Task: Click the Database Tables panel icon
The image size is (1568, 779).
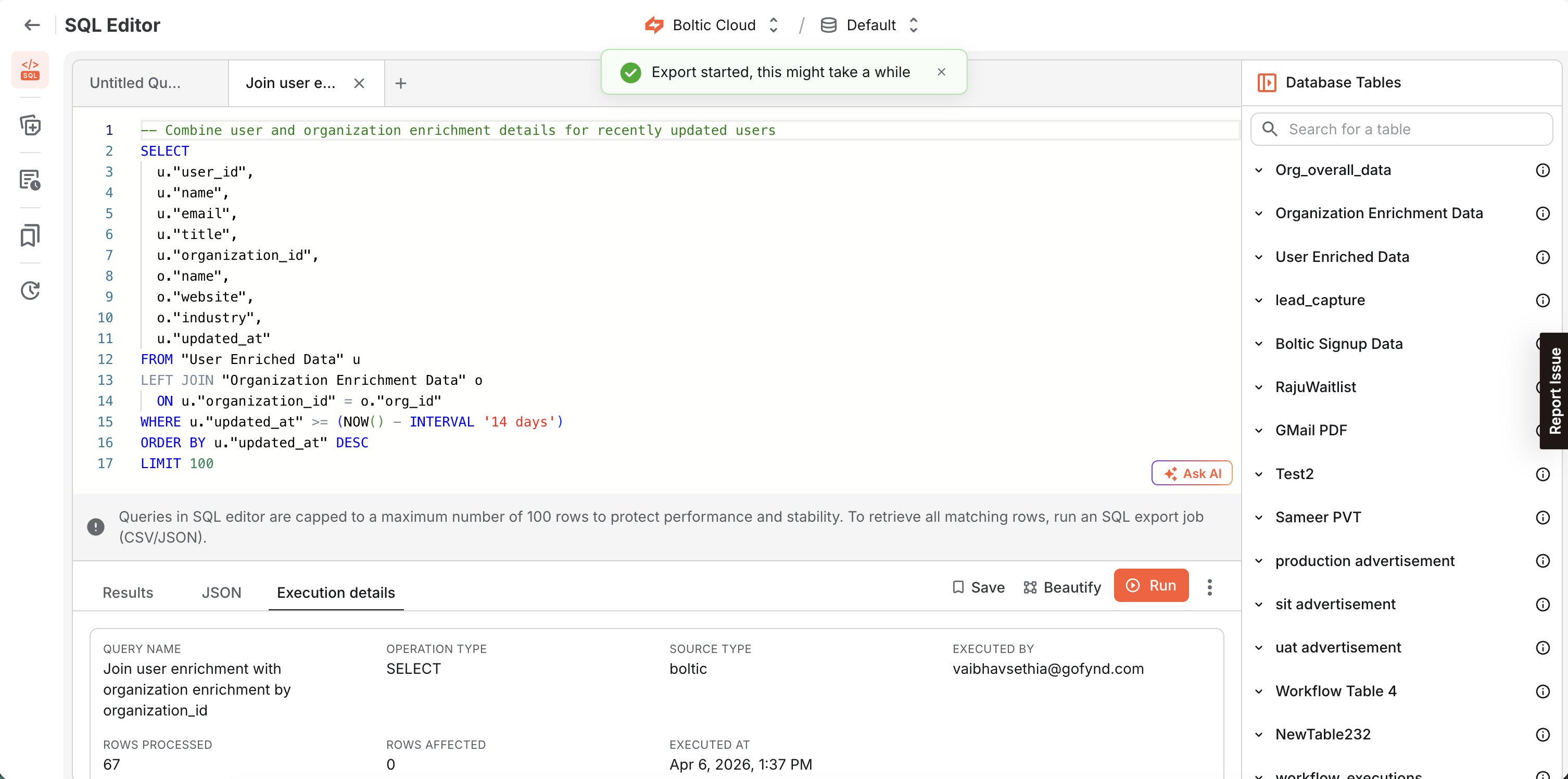Action: (x=1267, y=82)
